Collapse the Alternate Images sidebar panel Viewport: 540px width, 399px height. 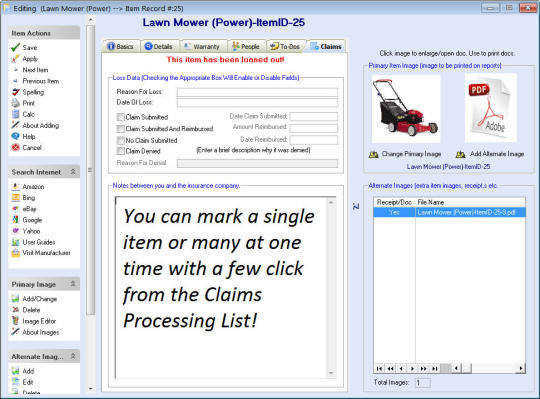pyautogui.click(x=73, y=356)
